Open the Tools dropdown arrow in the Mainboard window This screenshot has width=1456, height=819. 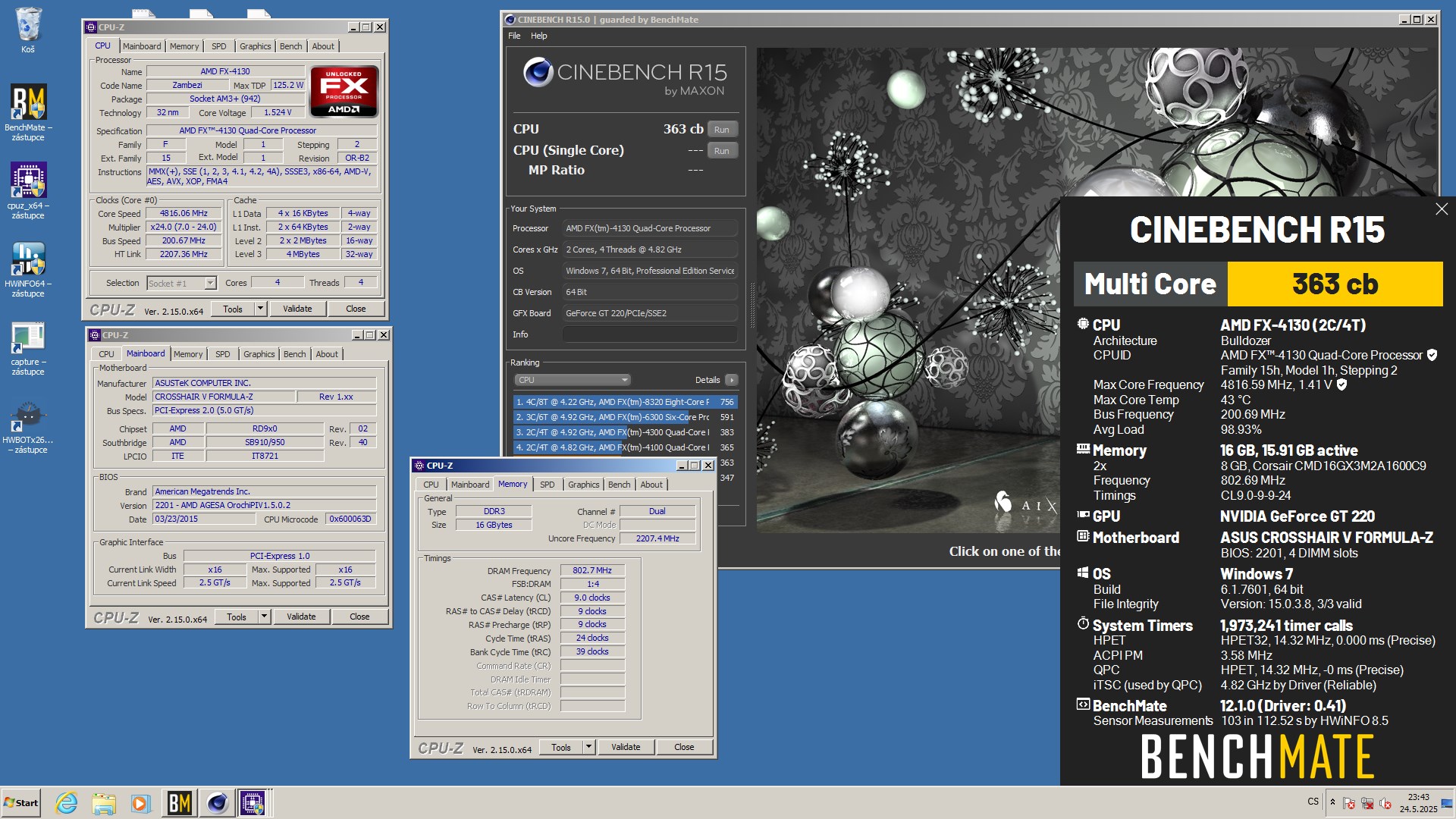[x=264, y=617]
